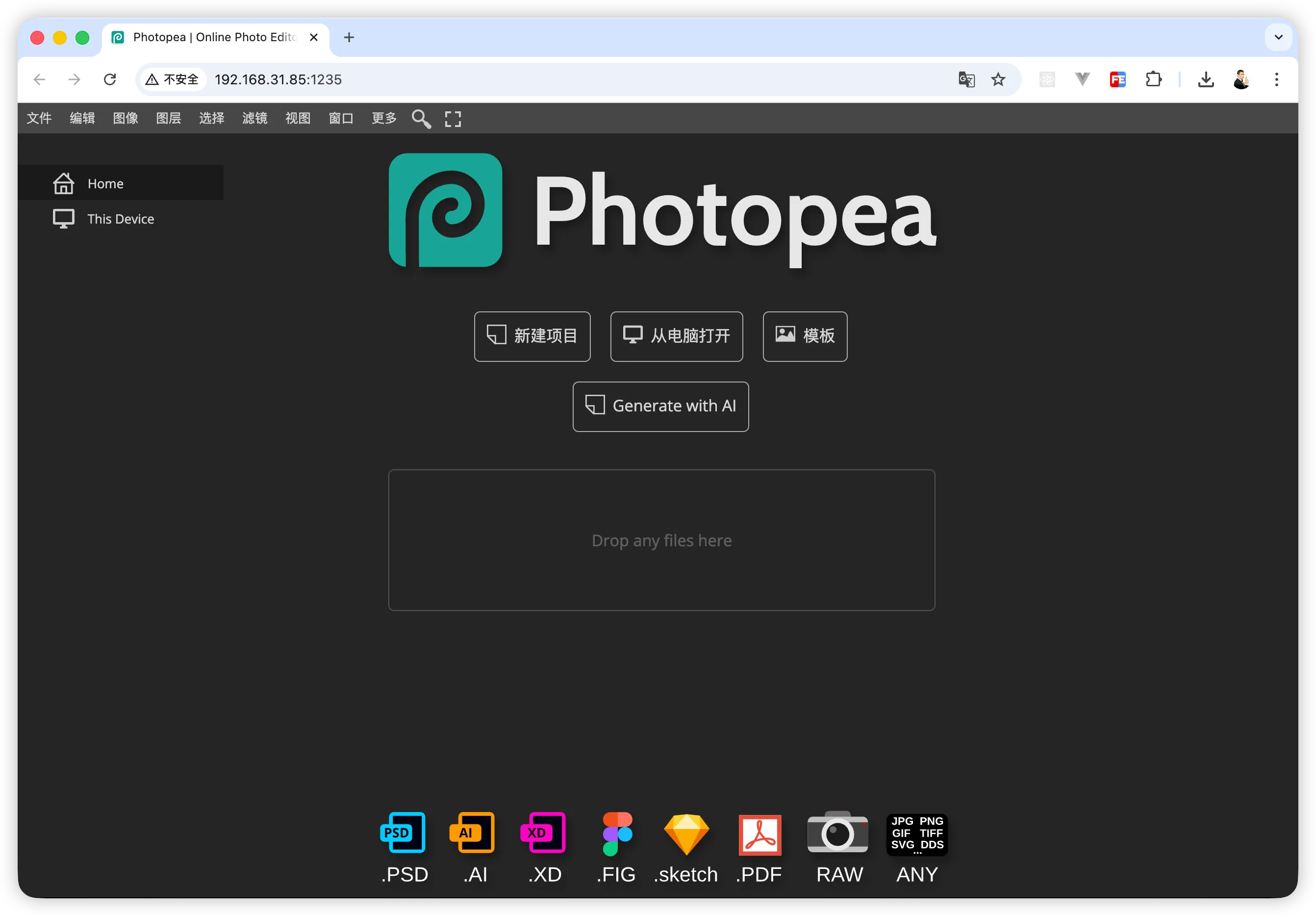The height and width of the screenshot is (916, 1316).
Task: Open the 图层 menu
Action: coord(169,119)
